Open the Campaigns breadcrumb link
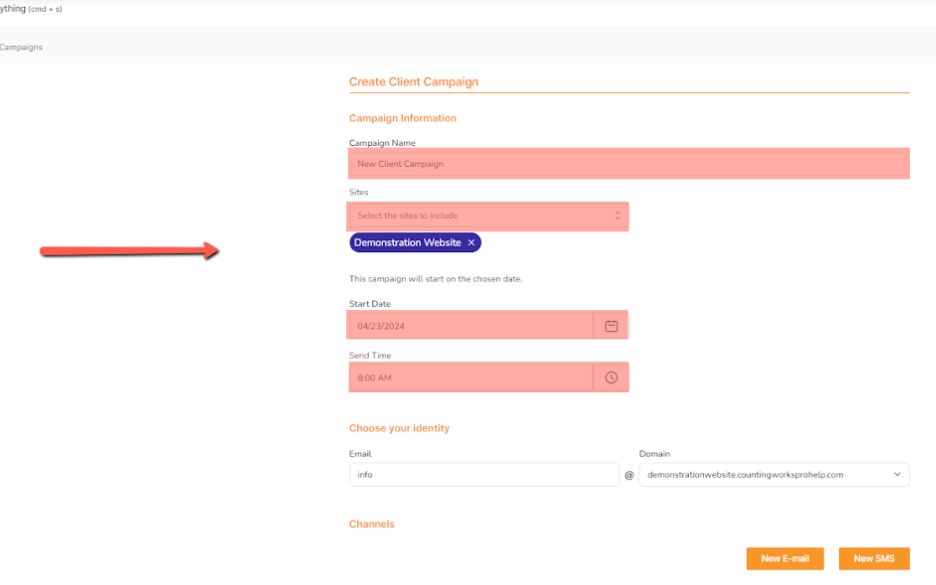The image size is (936, 585). 23,46
